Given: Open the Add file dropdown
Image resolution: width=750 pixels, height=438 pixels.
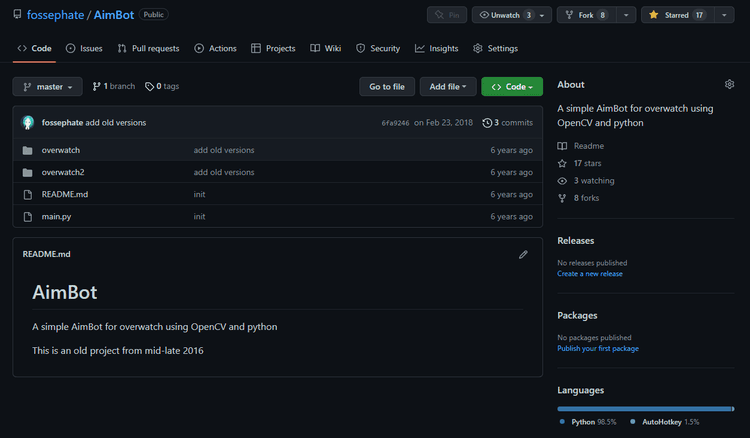Looking at the screenshot, I should click(448, 87).
